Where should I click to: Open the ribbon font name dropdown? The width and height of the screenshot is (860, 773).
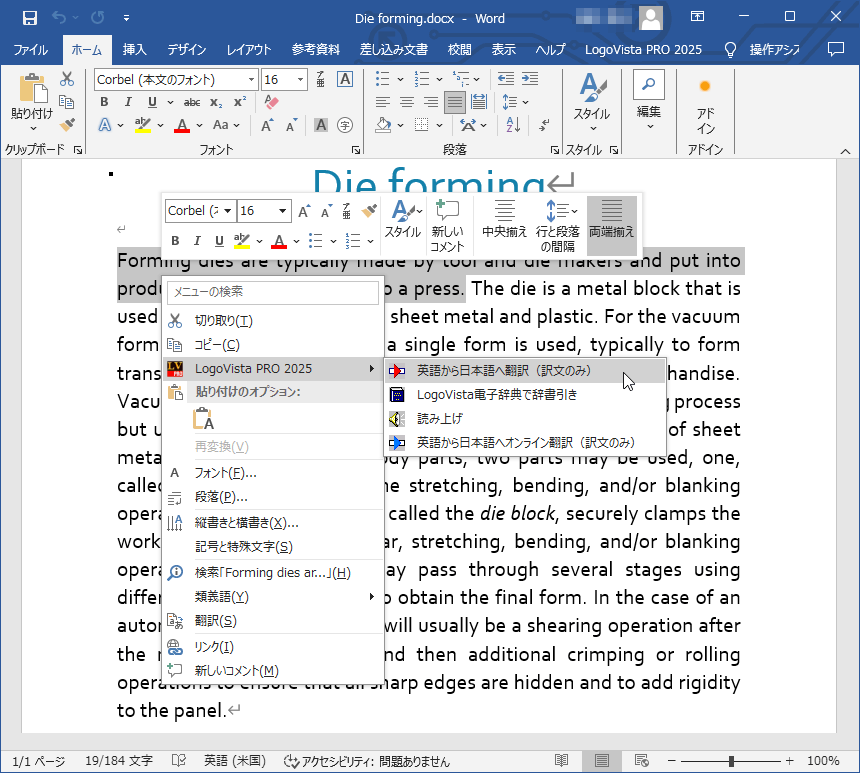coord(251,80)
